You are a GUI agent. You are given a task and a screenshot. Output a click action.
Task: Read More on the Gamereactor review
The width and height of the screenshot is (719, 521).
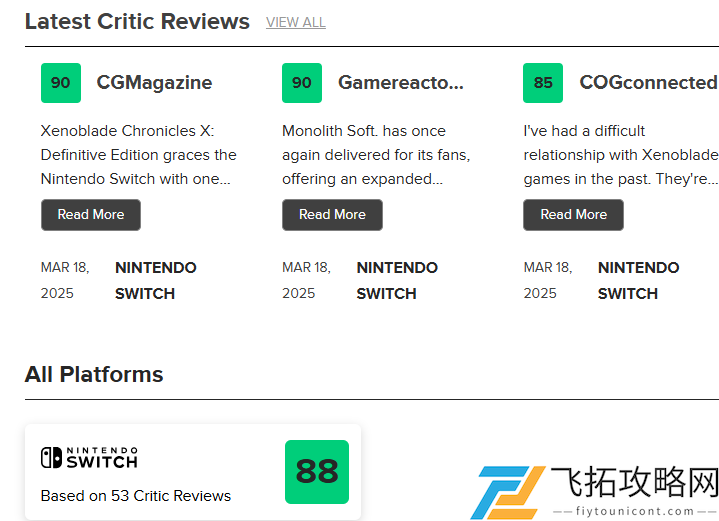point(332,215)
